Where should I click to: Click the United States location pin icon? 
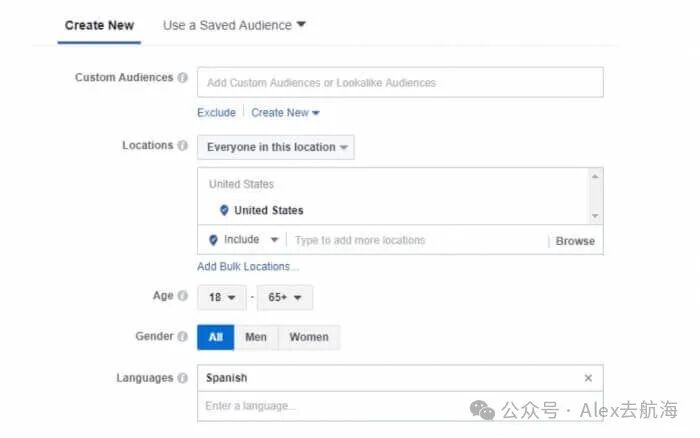pyautogui.click(x=224, y=210)
